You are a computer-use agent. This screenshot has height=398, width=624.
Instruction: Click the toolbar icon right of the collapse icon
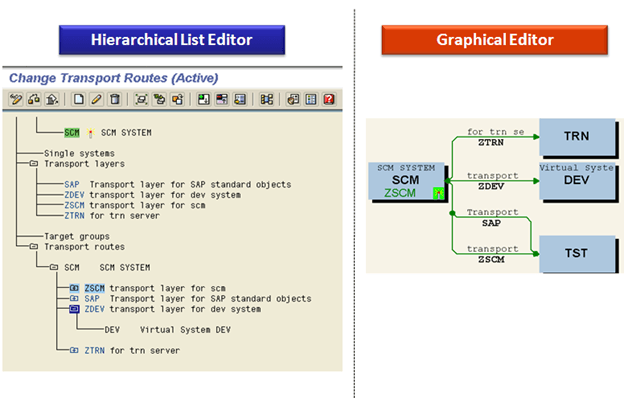(x=240, y=100)
